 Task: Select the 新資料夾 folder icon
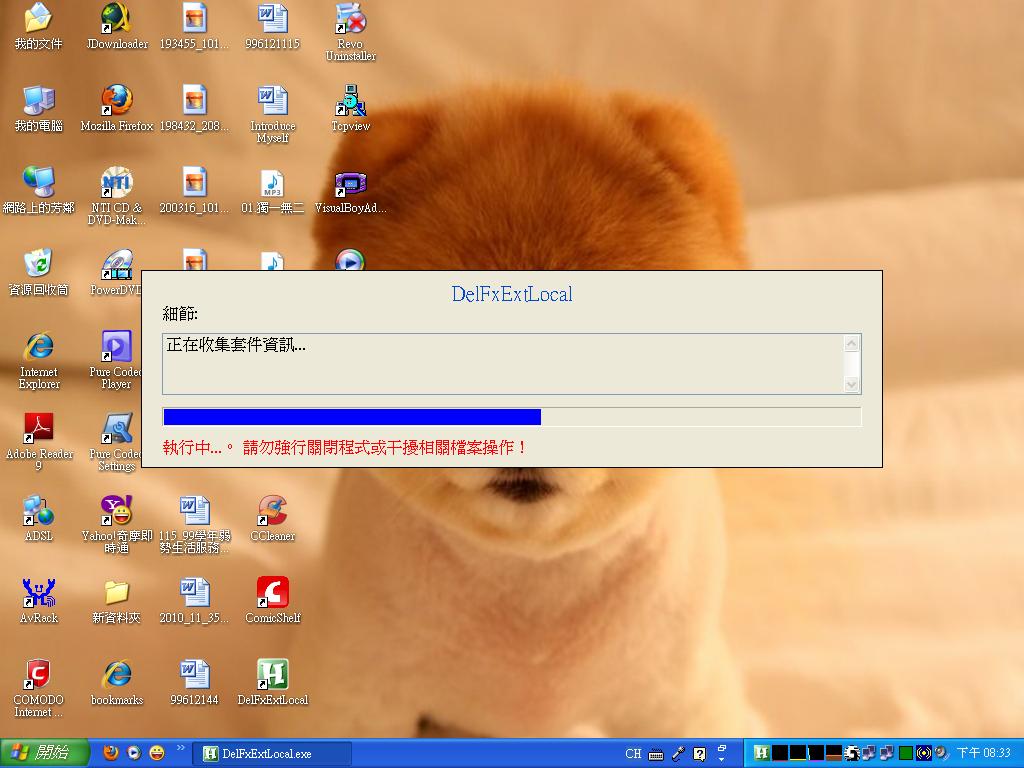pos(117,601)
